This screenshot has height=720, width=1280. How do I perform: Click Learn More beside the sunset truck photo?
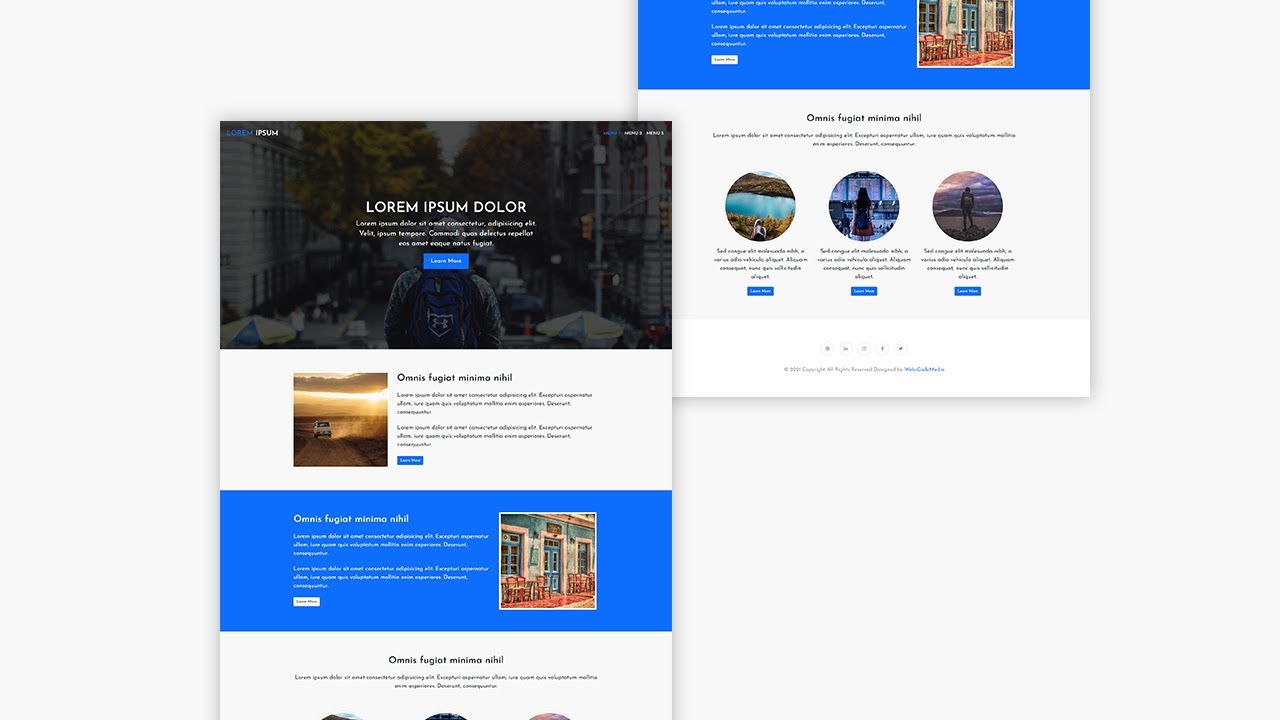pos(410,461)
